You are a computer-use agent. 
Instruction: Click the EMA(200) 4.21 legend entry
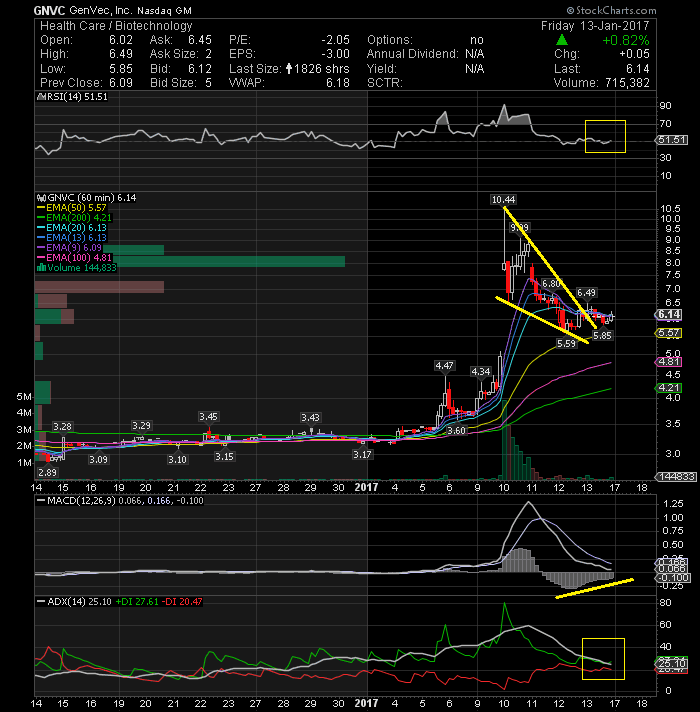74,218
